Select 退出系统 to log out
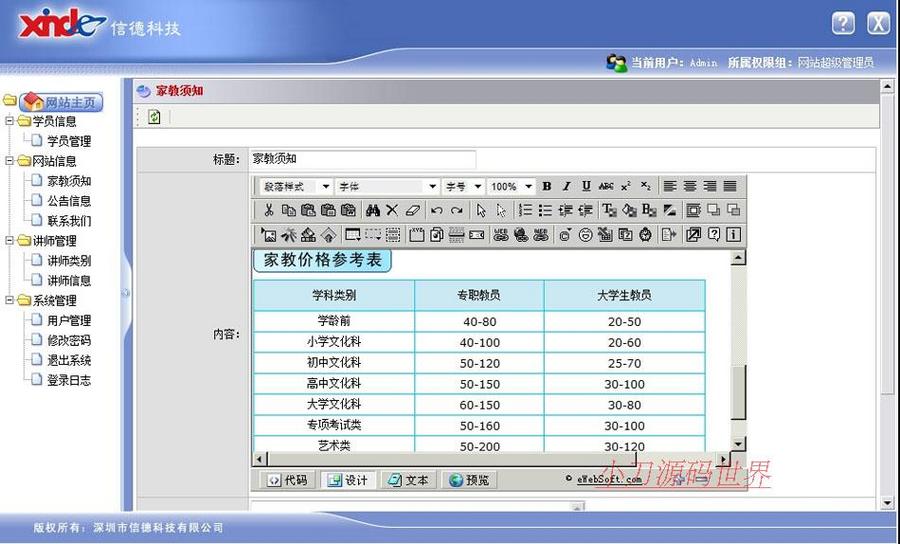The width and height of the screenshot is (900, 544). (x=69, y=360)
